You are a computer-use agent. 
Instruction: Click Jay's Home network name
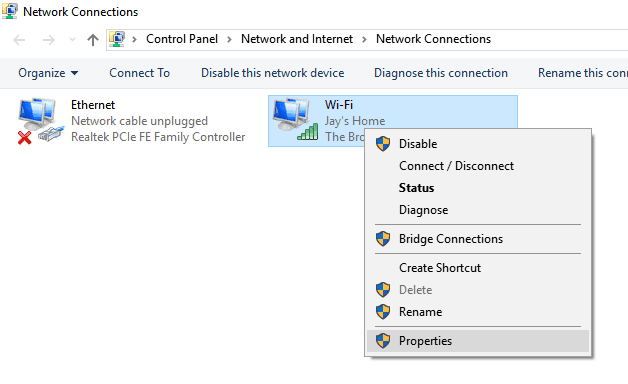pyautogui.click(x=355, y=121)
